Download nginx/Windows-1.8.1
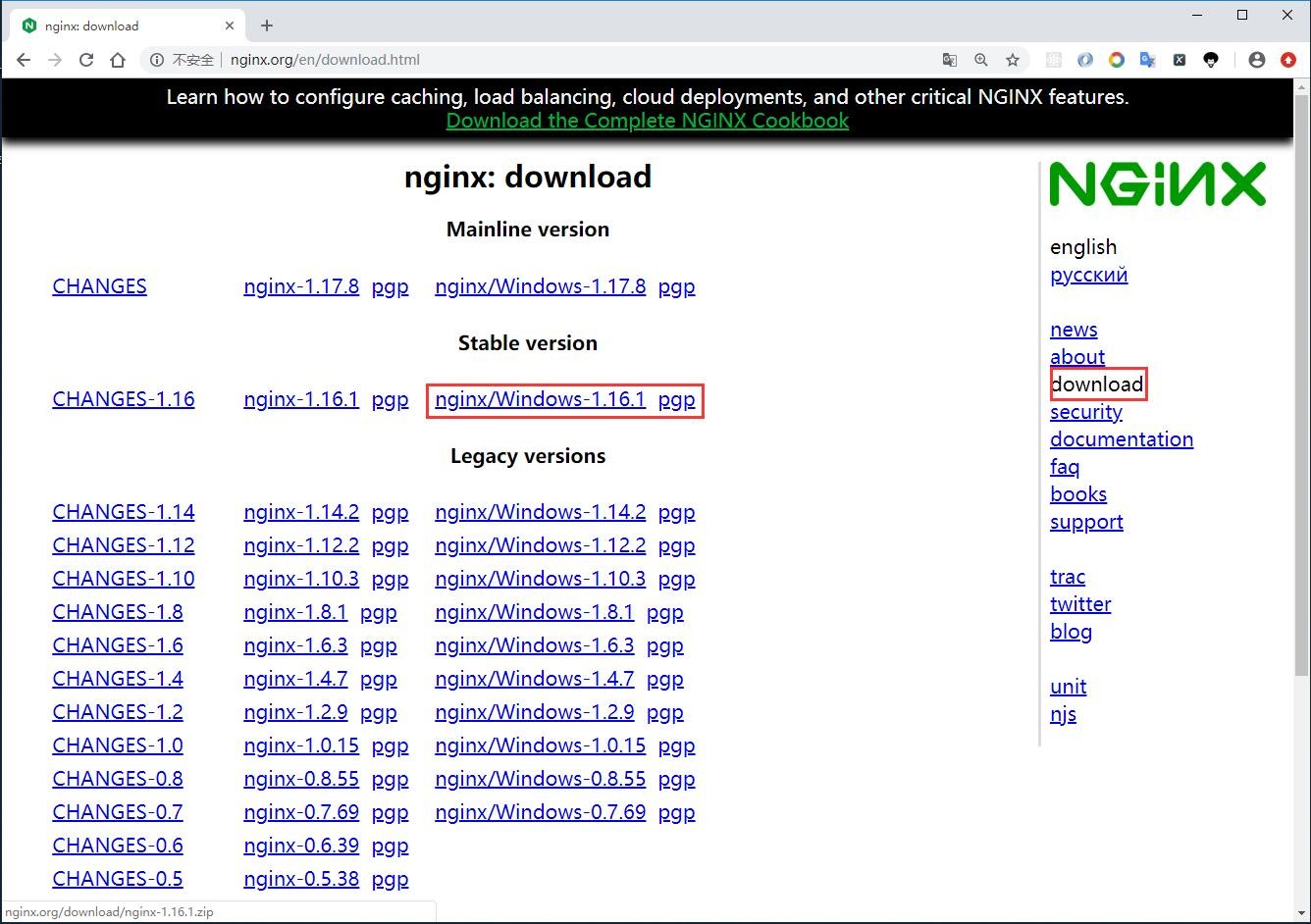 (535, 612)
